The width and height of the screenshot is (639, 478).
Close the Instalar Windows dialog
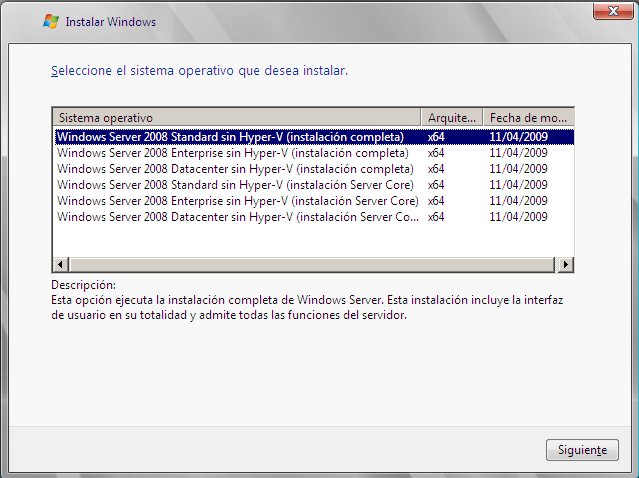pos(613,11)
